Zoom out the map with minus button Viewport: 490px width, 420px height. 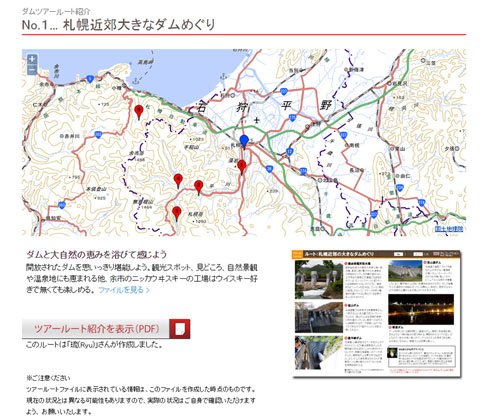pyautogui.click(x=32, y=70)
